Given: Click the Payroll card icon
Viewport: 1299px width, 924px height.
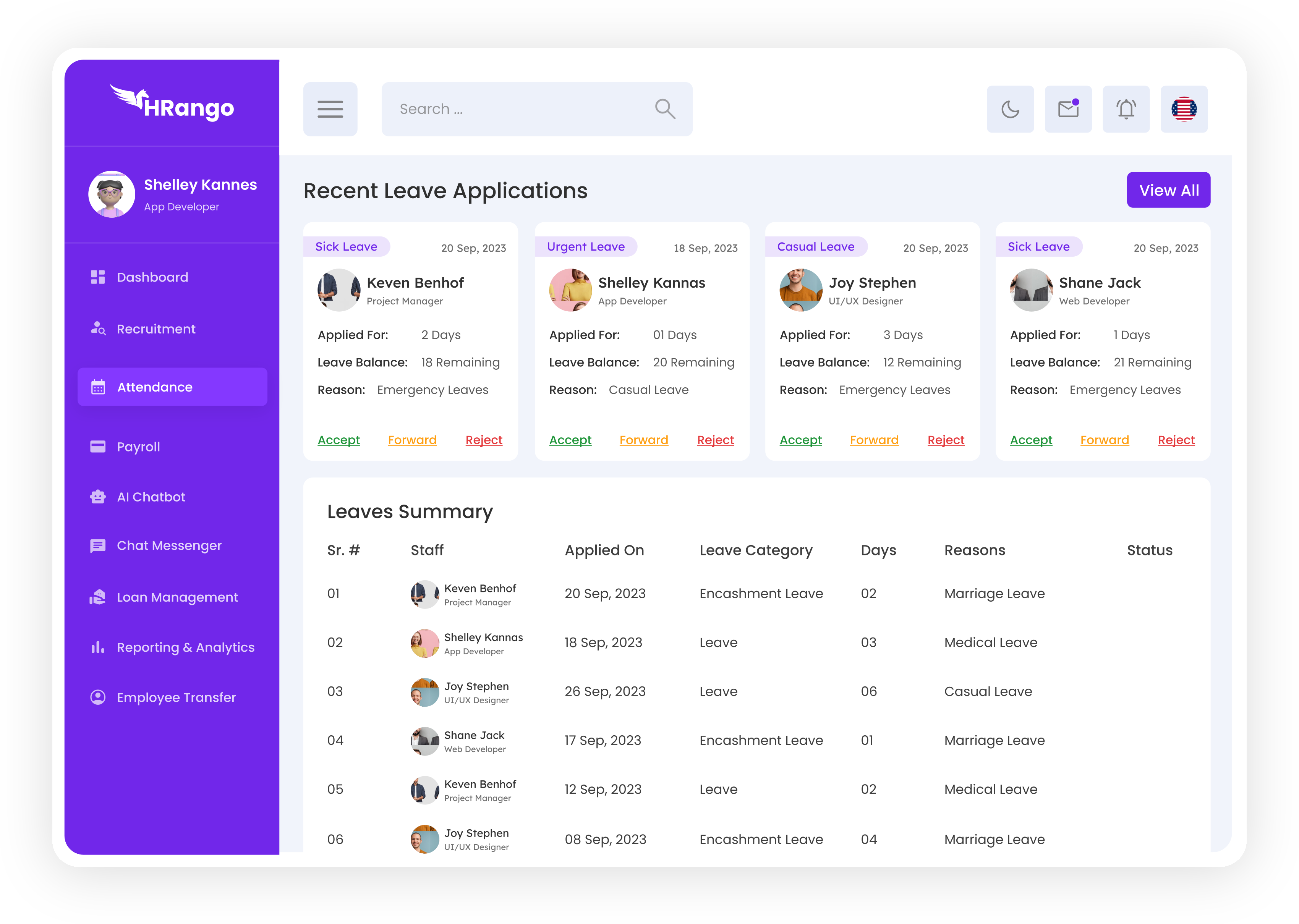Looking at the screenshot, I should pos(98,447).
